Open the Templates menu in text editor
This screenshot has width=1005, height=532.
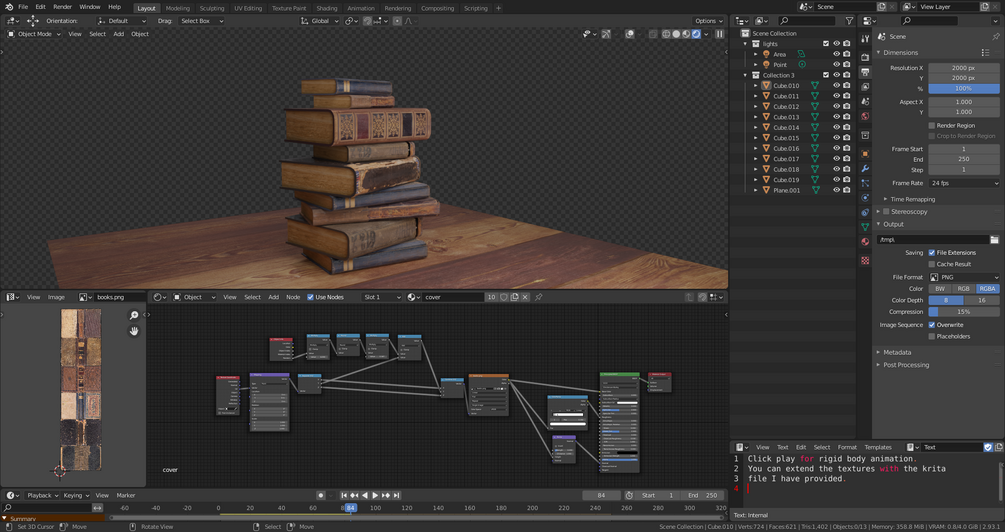pos(877,447)
